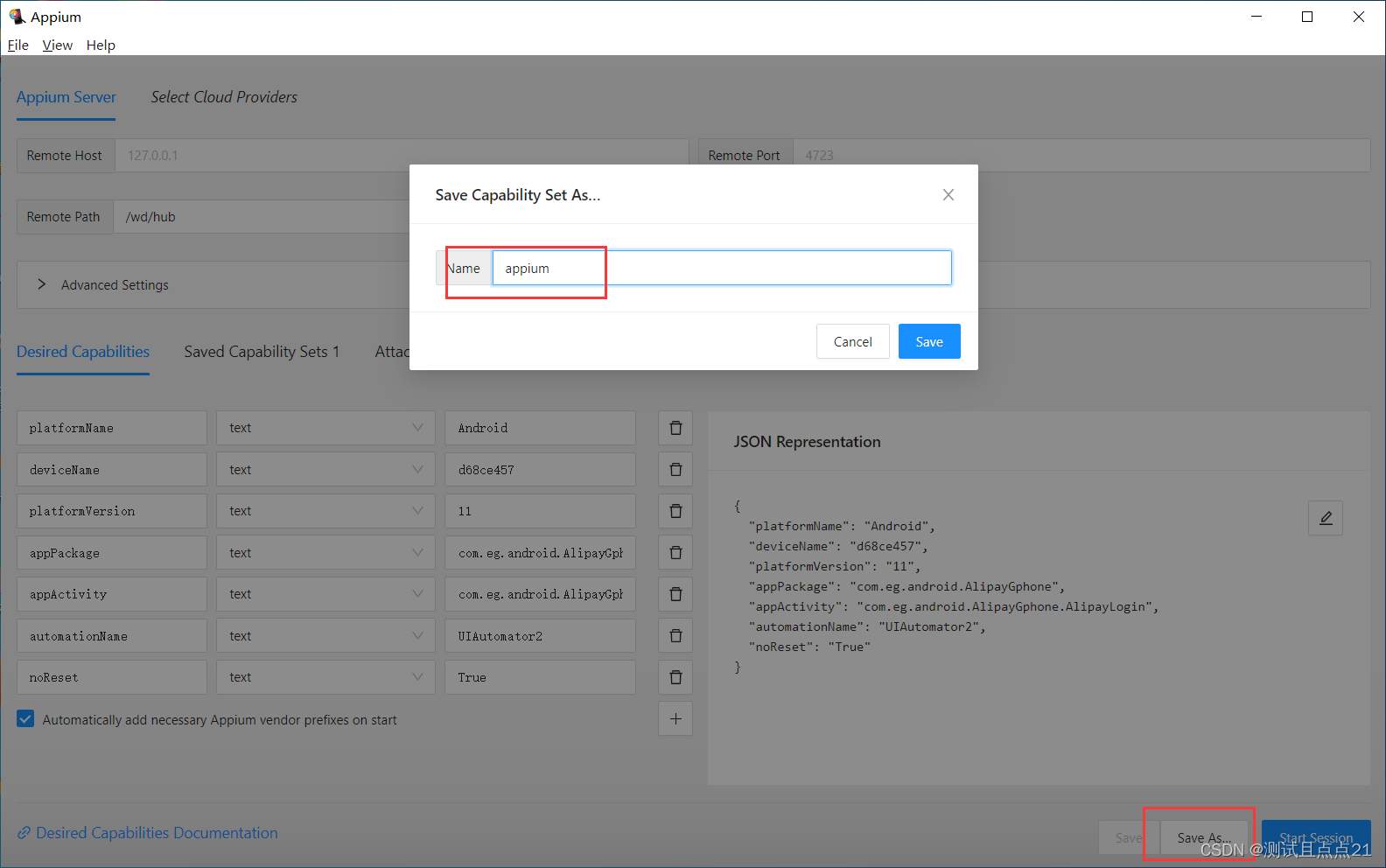Close the Save Capability Set dialog
1386x868 pixels.
point(948,195)
